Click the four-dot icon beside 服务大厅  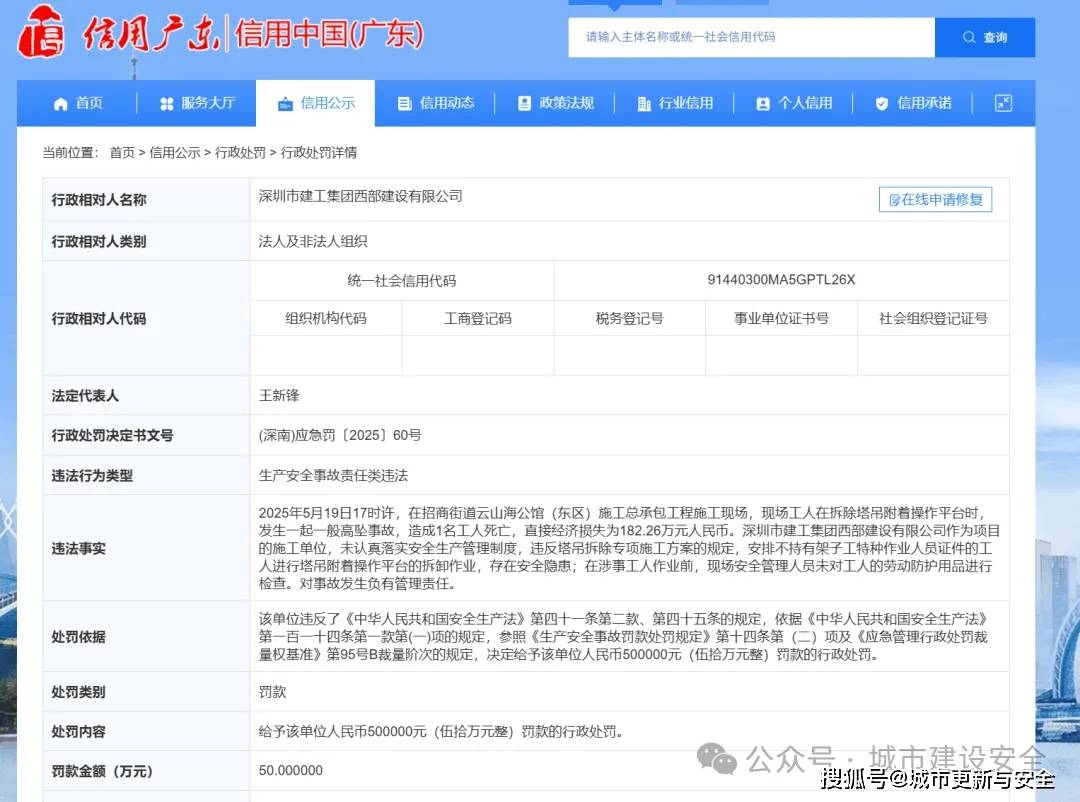[x=167, y=104]
